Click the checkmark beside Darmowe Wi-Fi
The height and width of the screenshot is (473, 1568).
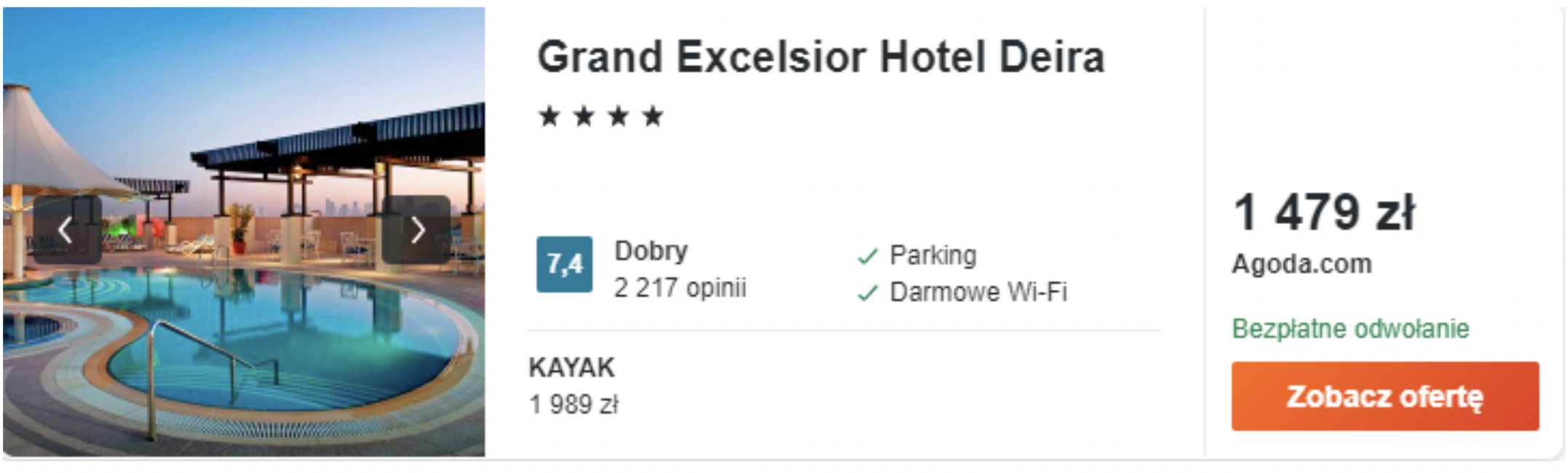(x=868, y=293)
